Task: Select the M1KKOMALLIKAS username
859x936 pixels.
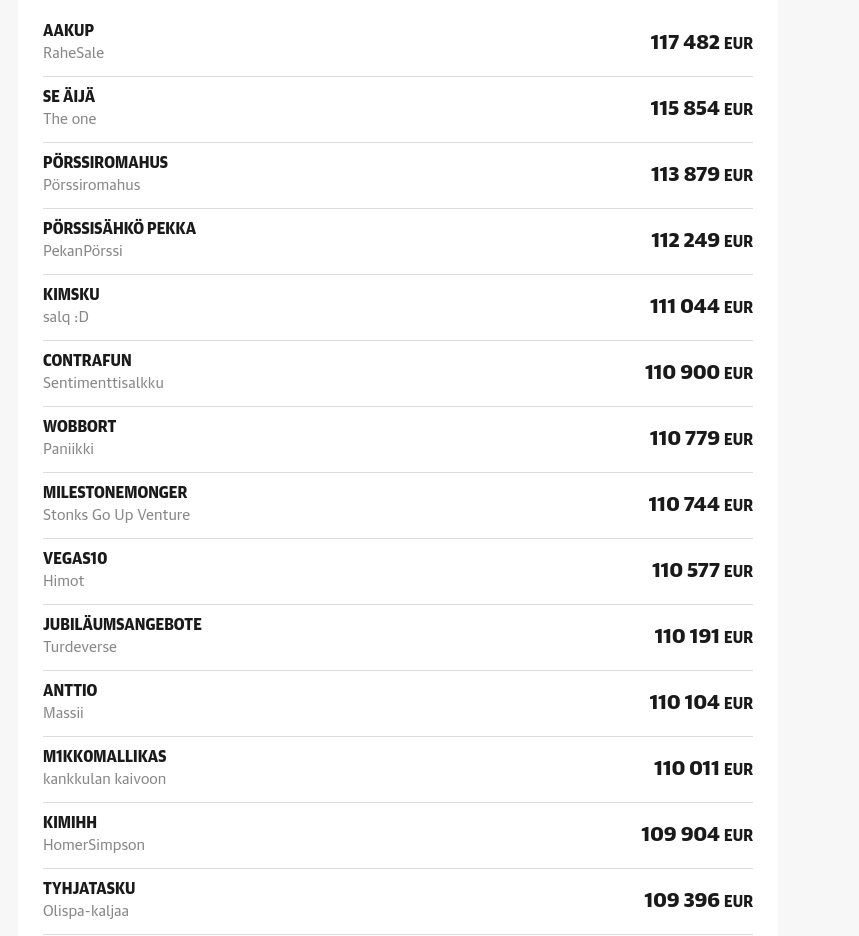Action: point(104,757)
